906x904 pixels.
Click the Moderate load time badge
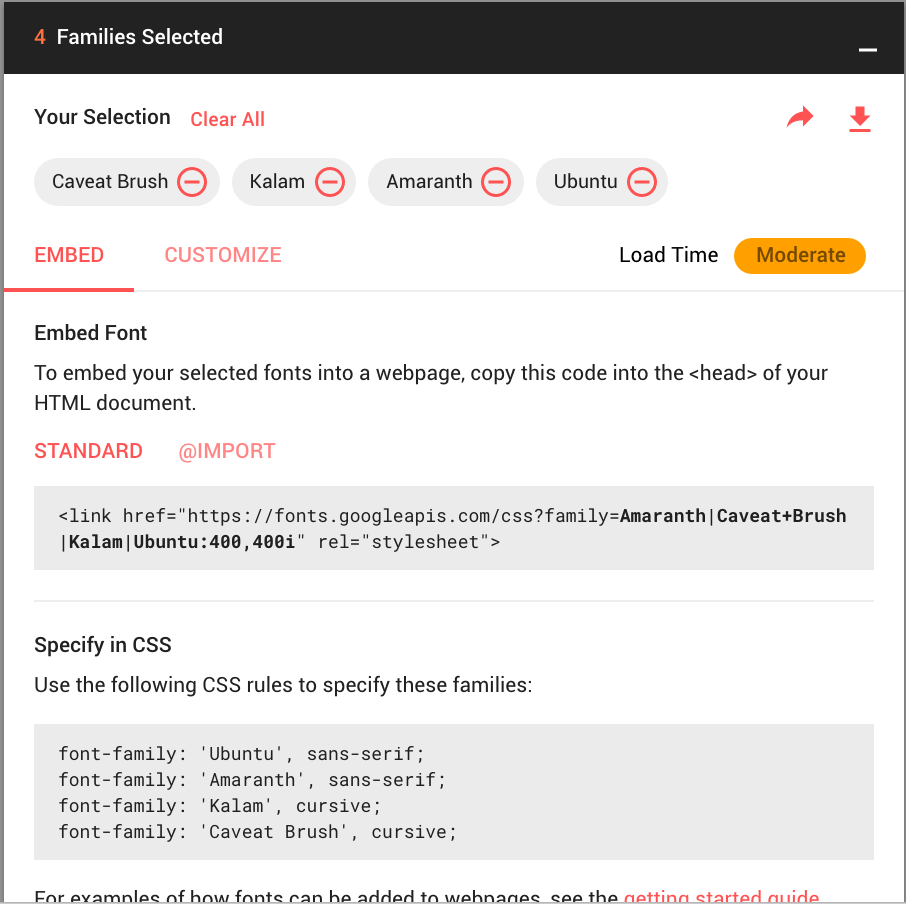(799, 256)
